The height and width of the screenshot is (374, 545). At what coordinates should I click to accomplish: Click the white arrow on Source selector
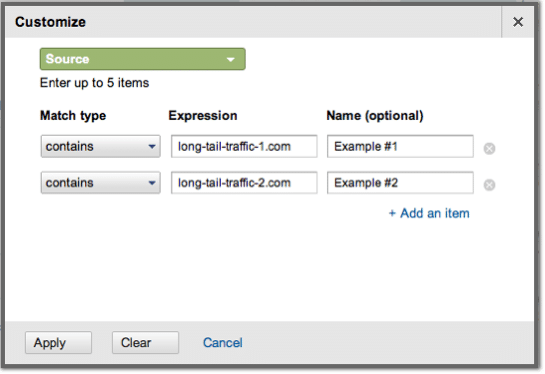click(230, 59)
